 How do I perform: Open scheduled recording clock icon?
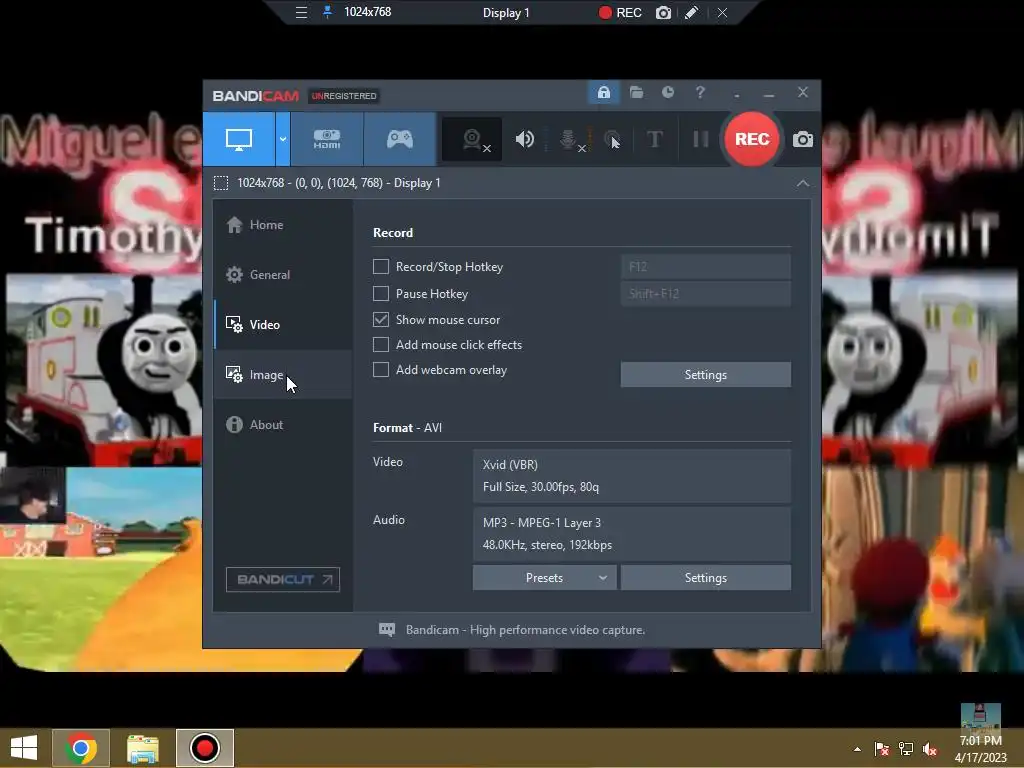tap(667, 93)
